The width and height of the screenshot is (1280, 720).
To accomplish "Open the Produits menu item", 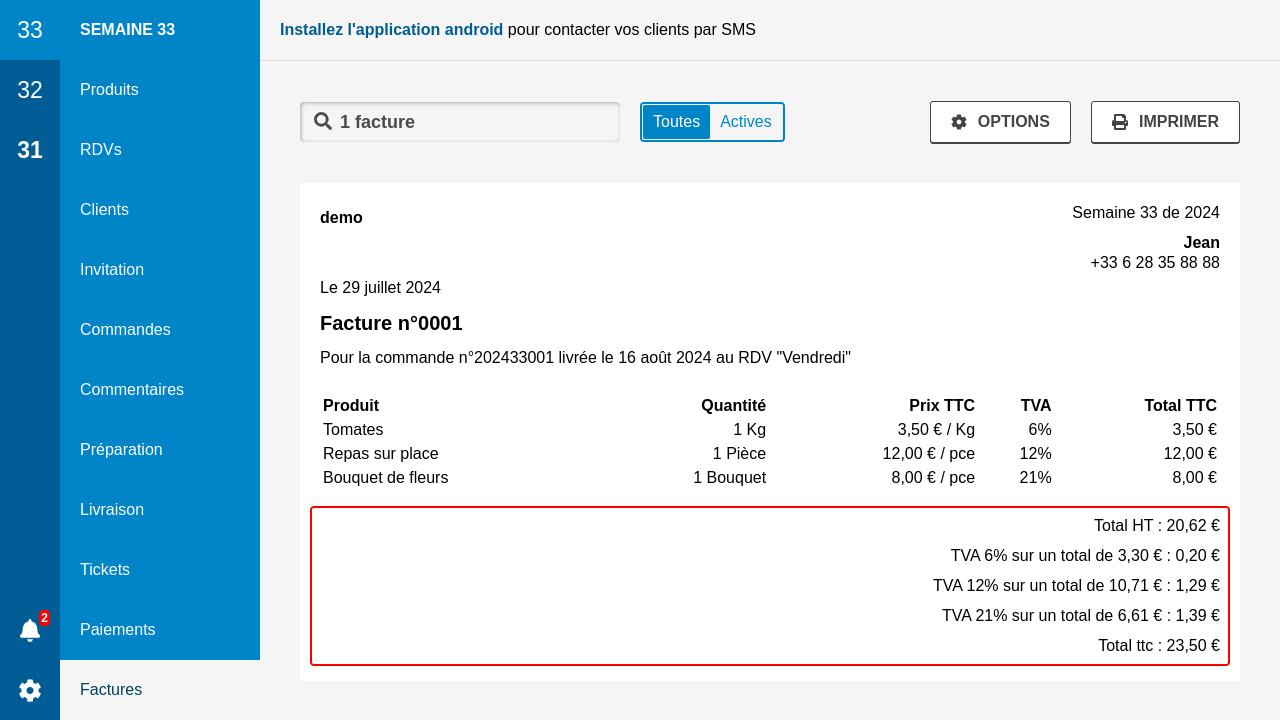I will pyautogui.click(x=109, y=90).
